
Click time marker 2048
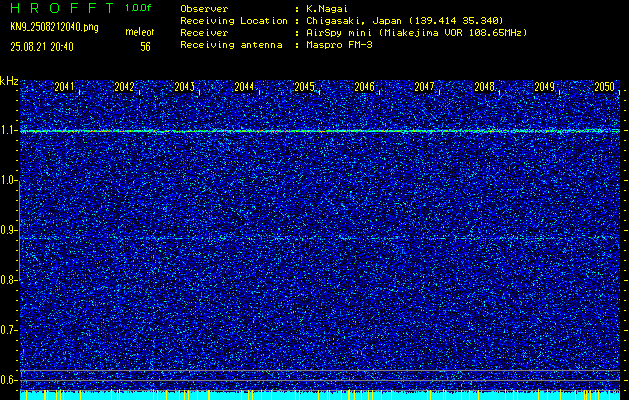[x=485, y=87]
